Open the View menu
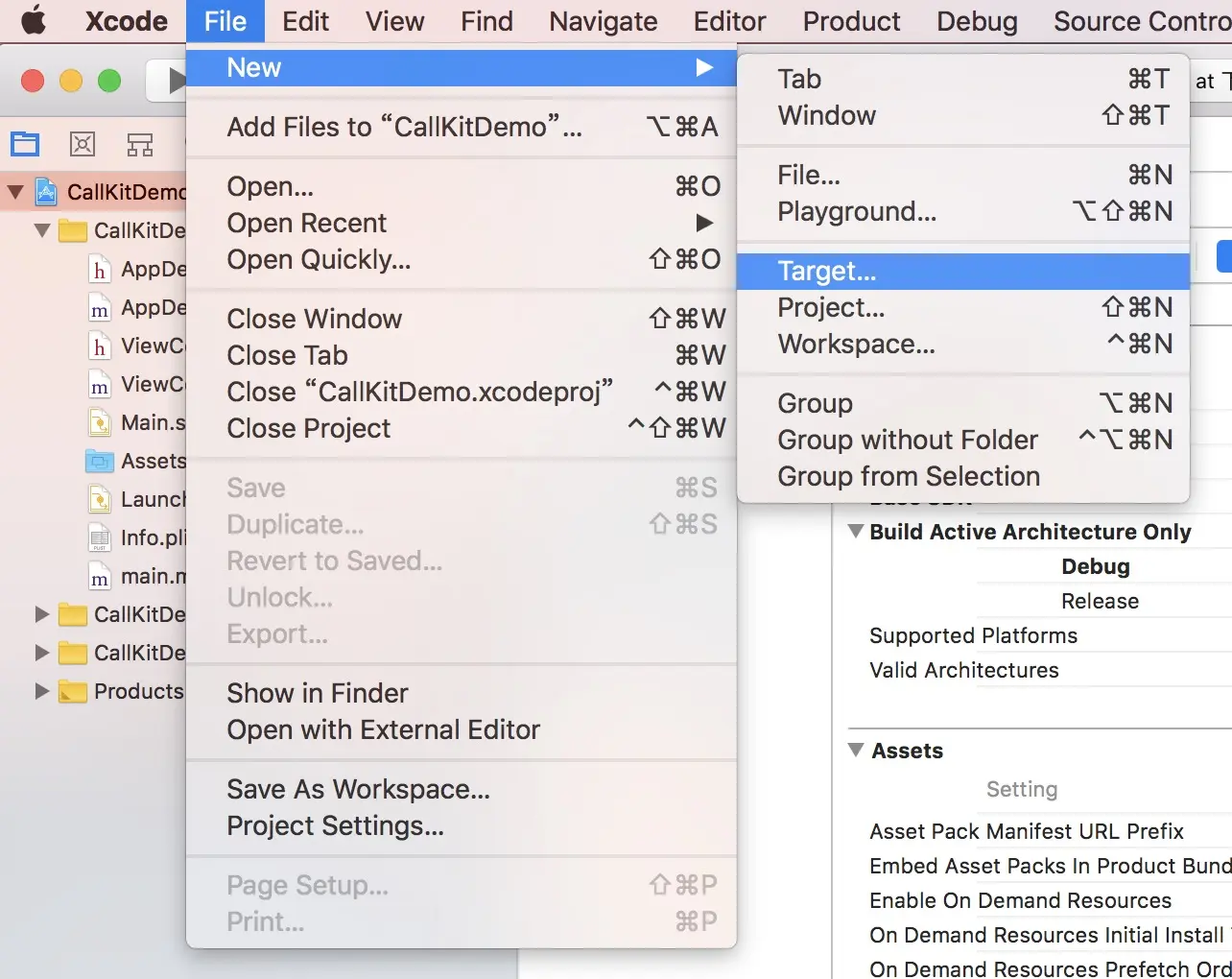1232x979 pixels. pos(394,21)
